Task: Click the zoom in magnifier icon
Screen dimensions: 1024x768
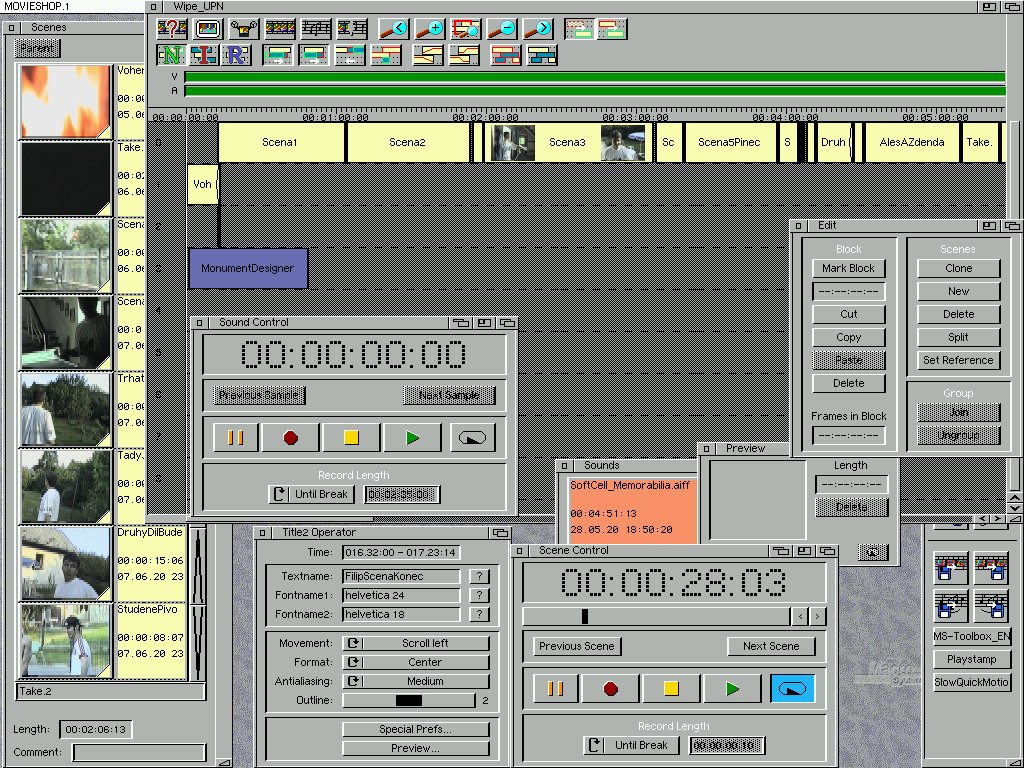Action: coord(429,28)
